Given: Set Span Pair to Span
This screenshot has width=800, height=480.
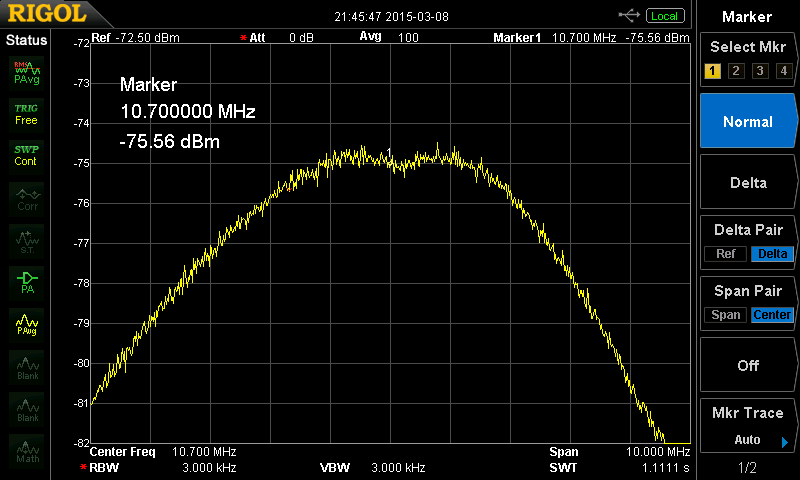Looking at the screenshot, I should pyautogui.click(x=726, y=315).
